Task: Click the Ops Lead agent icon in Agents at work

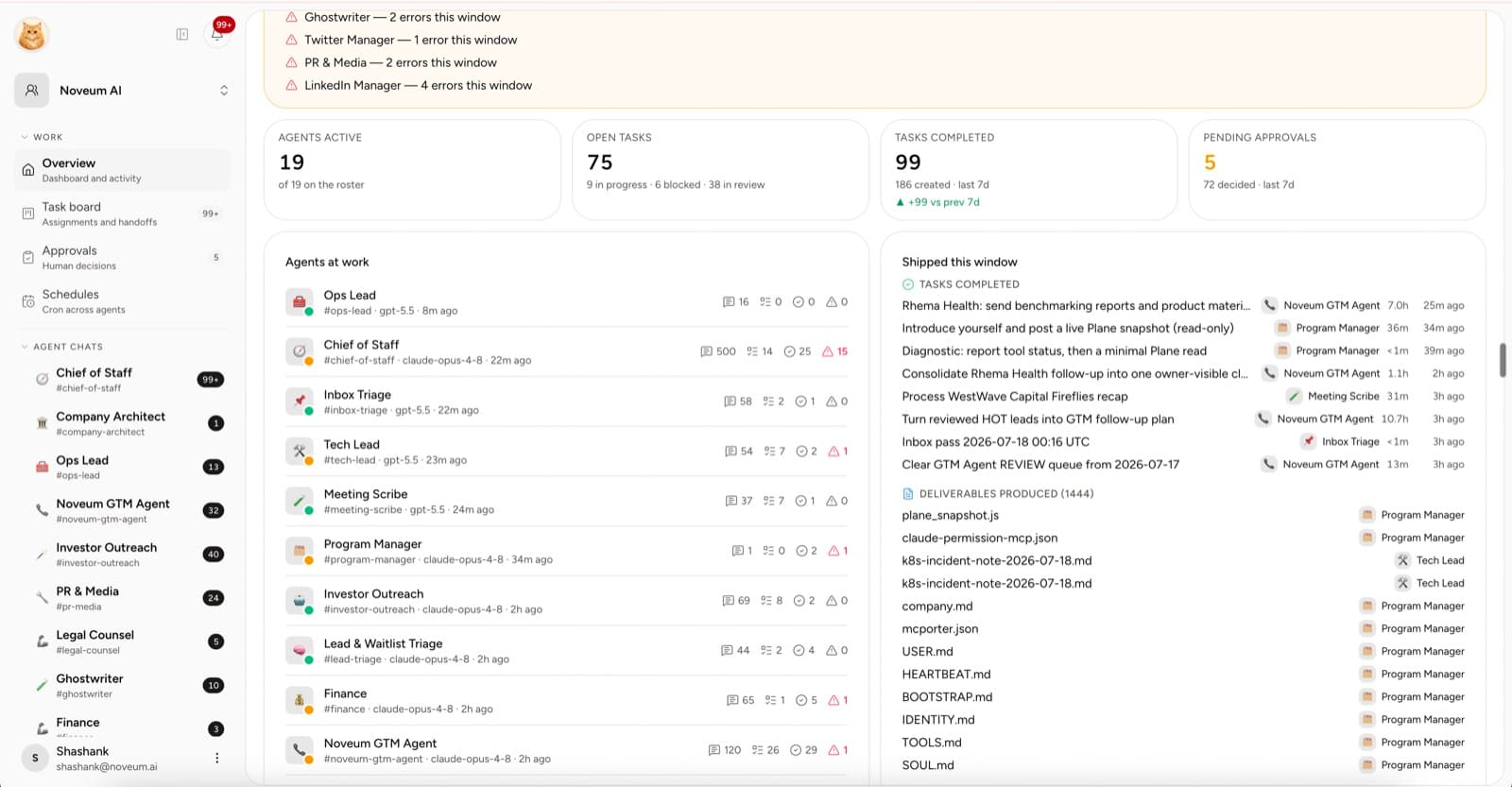Action: pos(300,302)
